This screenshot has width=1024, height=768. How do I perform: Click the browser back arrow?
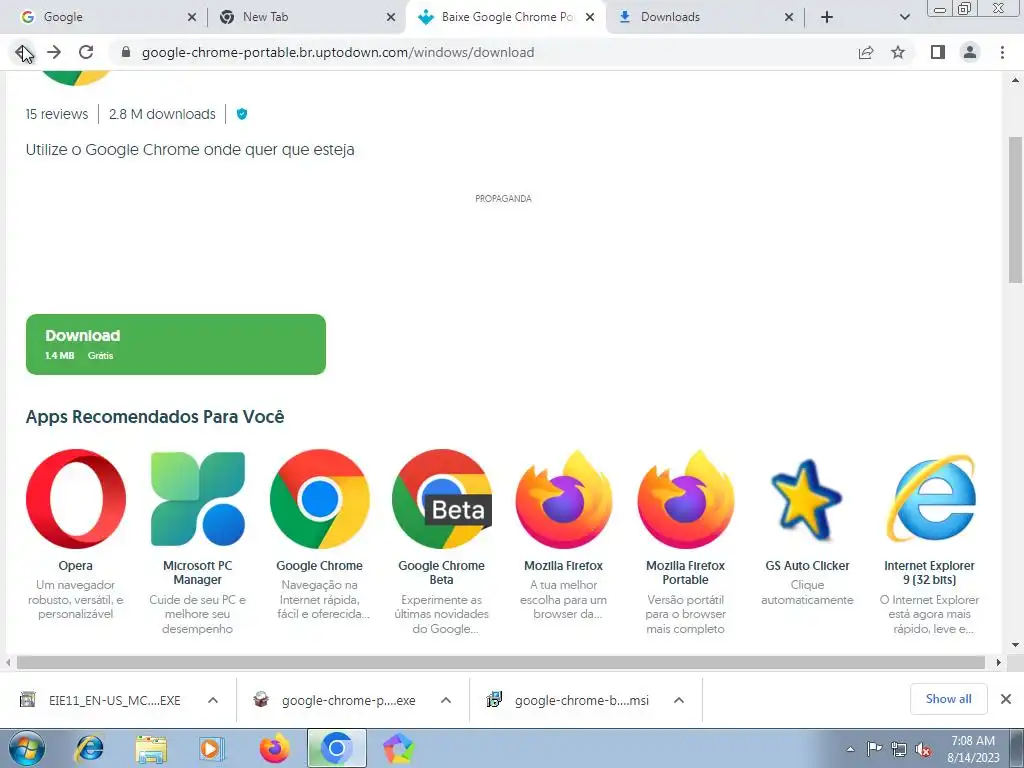[23, 52]
